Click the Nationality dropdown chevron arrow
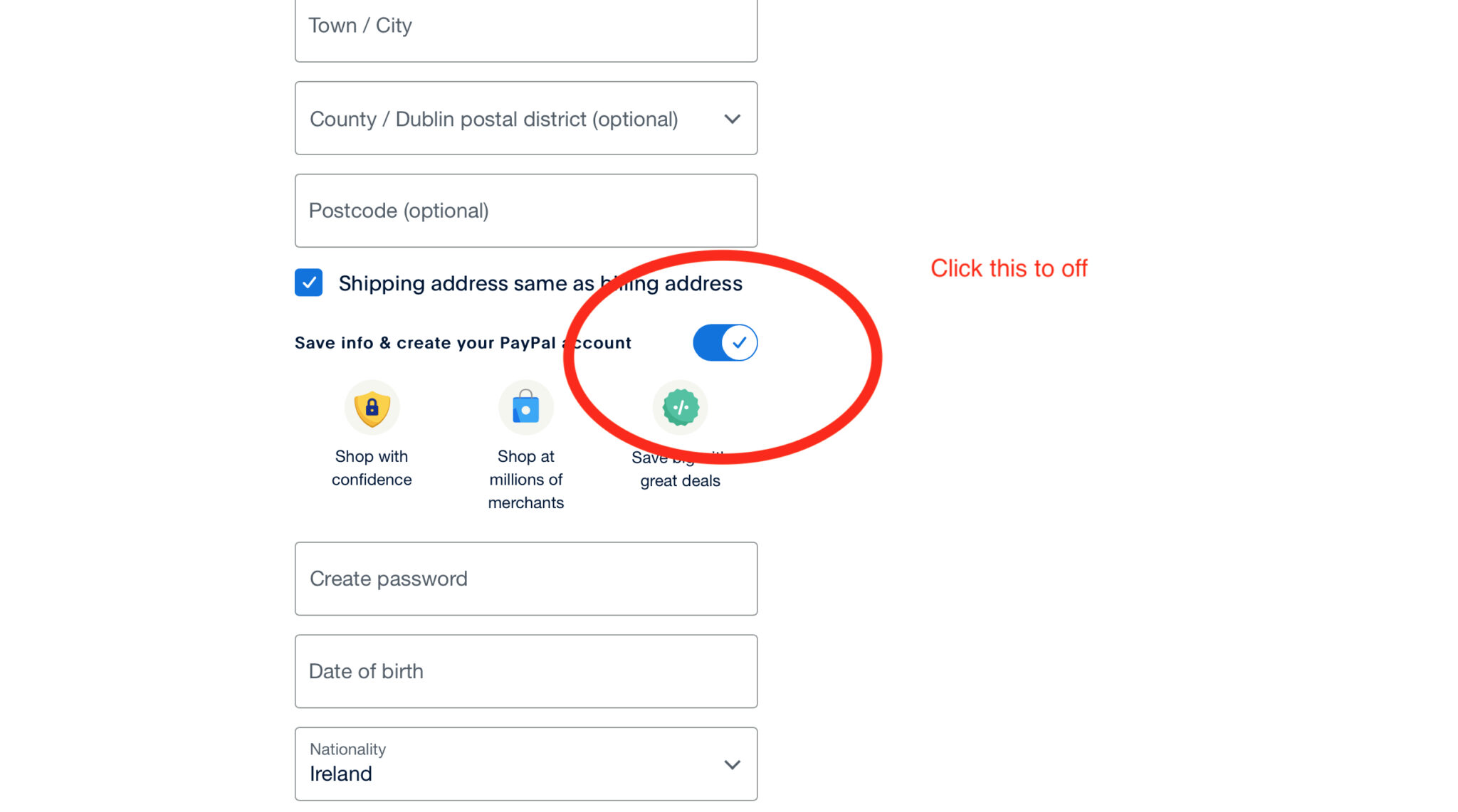 pos(732,764)
